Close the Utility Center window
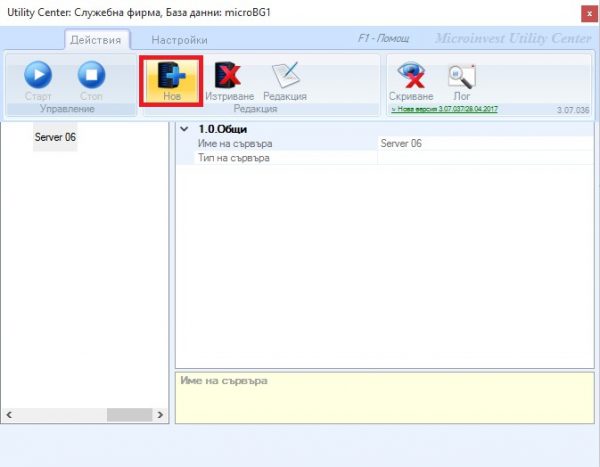The image size is (600, 467). [x=589, y=14]
